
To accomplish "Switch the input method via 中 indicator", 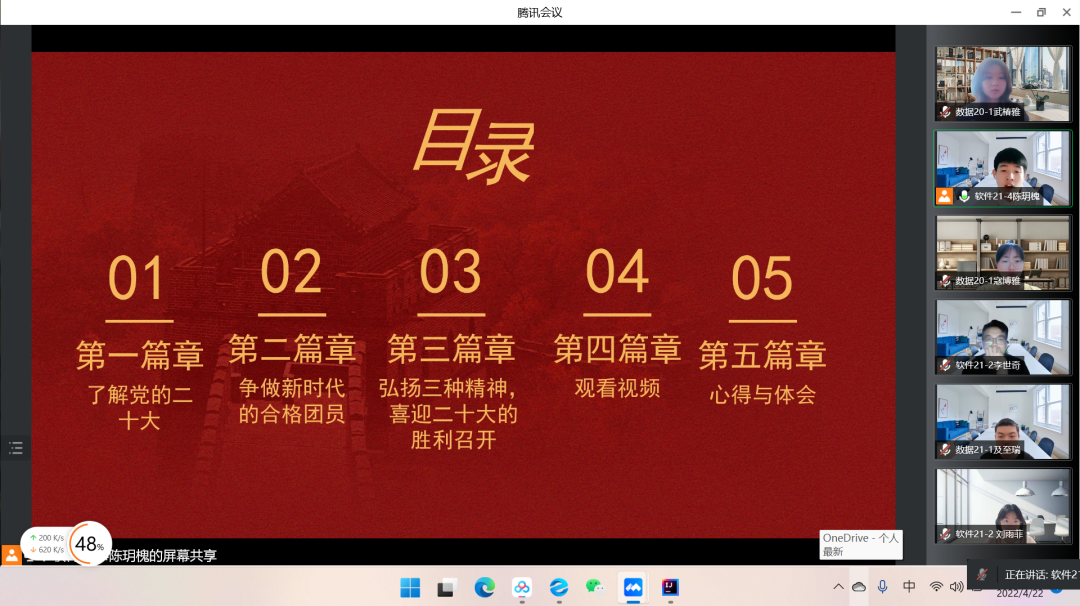I will tap(909, 587).
